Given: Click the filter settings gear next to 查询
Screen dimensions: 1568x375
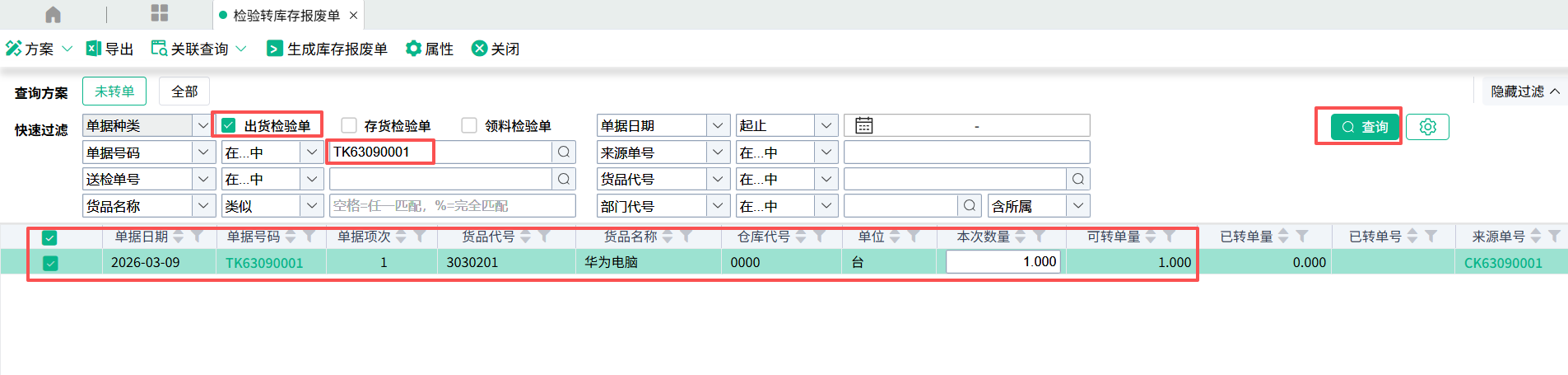Looking at the screenshot, I should pos(1427,127).
